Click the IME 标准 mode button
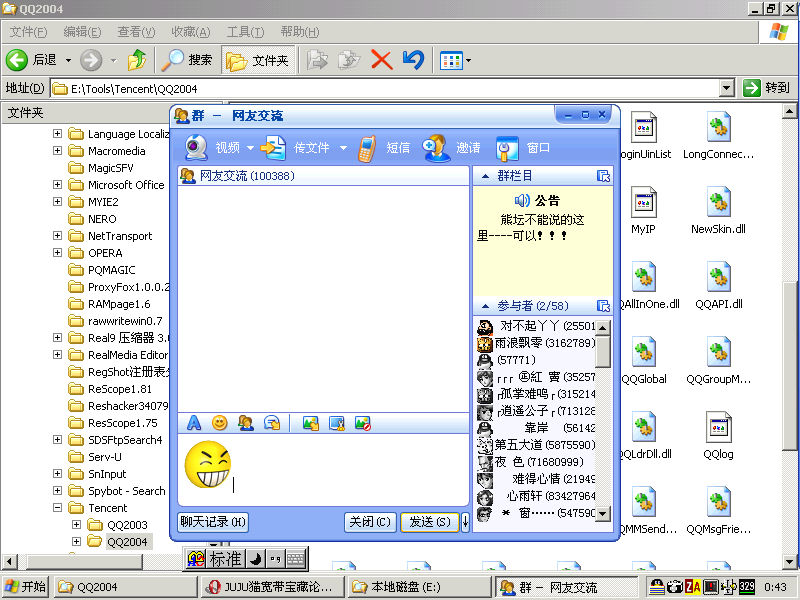 [x=225, y=559]
